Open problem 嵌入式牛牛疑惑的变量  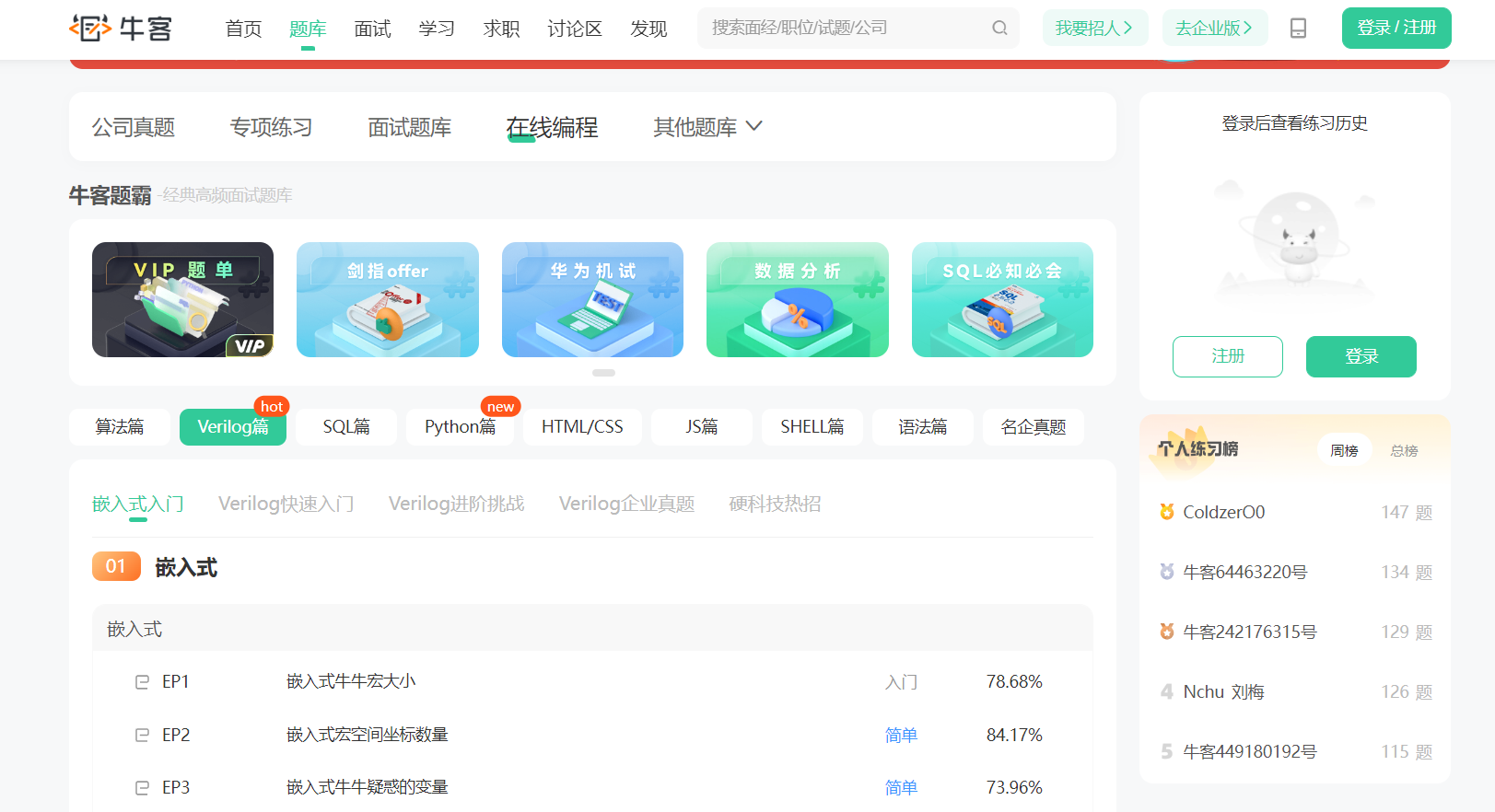coord(368,787)
